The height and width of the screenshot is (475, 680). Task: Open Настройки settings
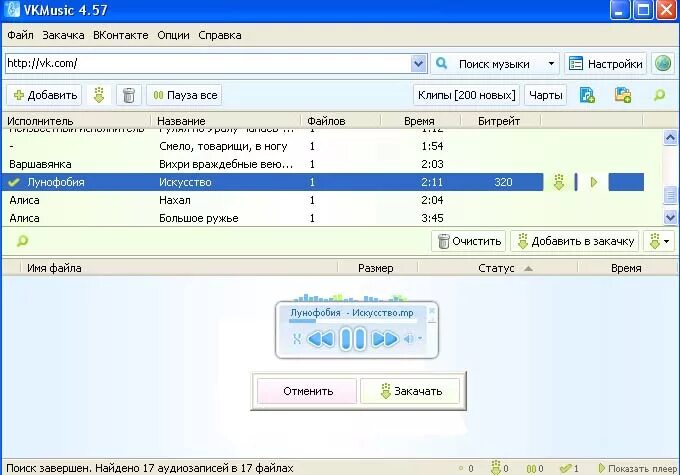pyautogui.click(x=605, y=64)
